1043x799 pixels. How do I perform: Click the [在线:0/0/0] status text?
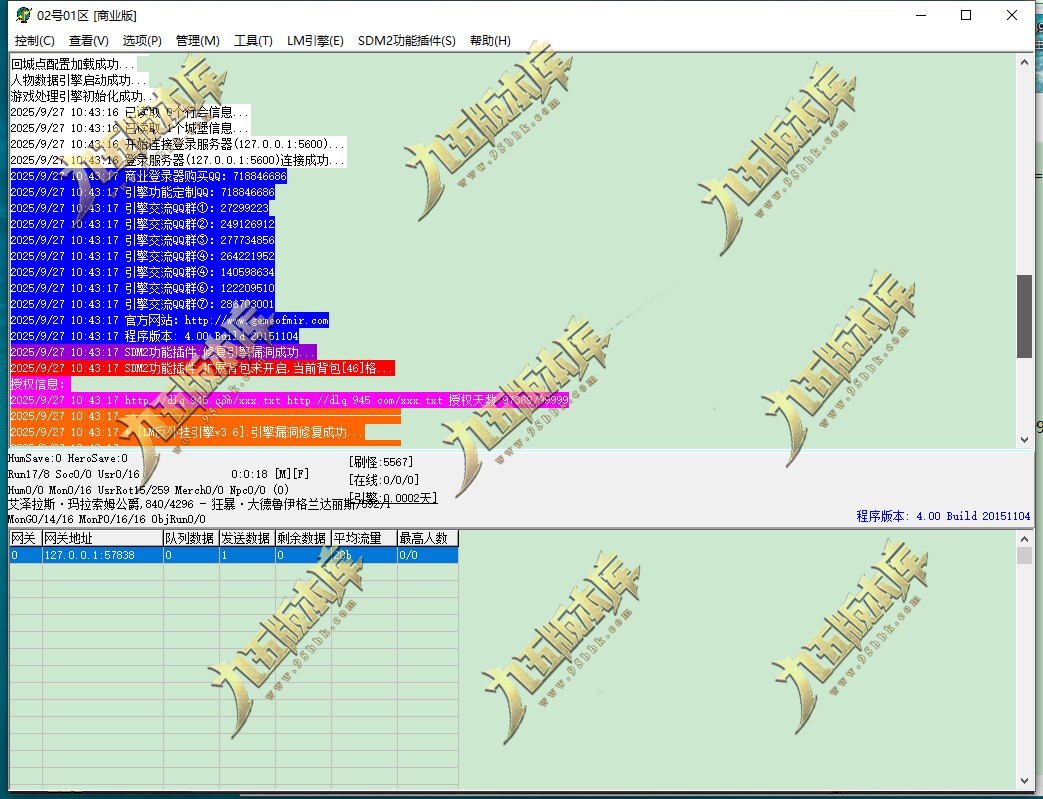[x=384, y=480]
